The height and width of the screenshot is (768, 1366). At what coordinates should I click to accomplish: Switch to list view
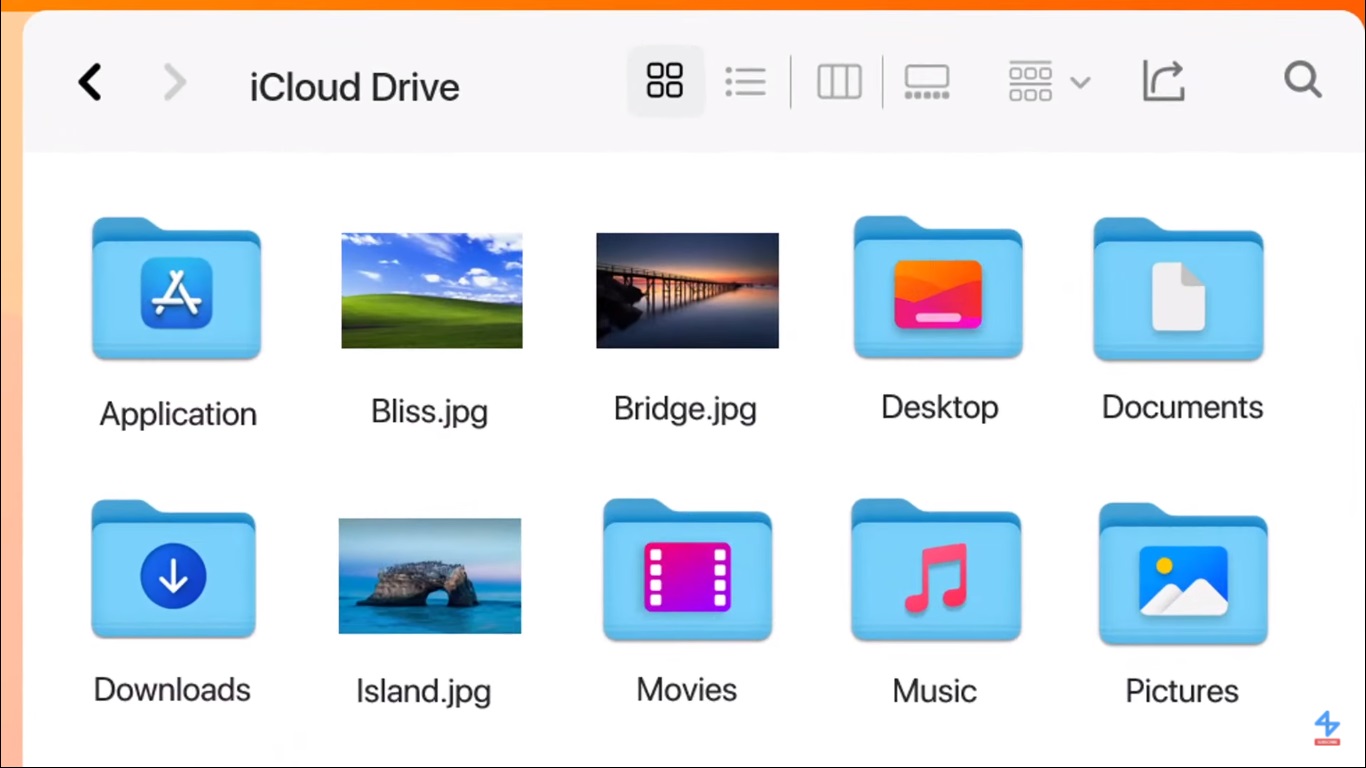pyautogui.click(x=745, y=82)
